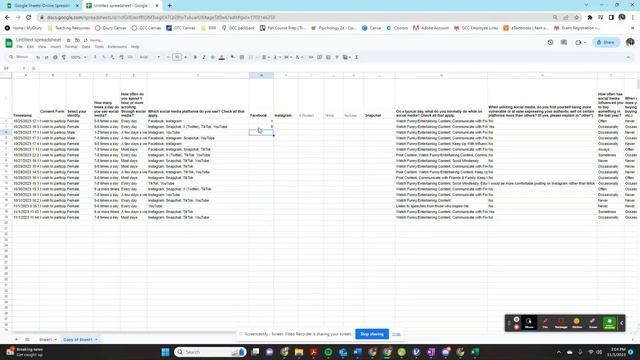
Task: Decrease the font size with minus button
Action: tap(168, 58)
